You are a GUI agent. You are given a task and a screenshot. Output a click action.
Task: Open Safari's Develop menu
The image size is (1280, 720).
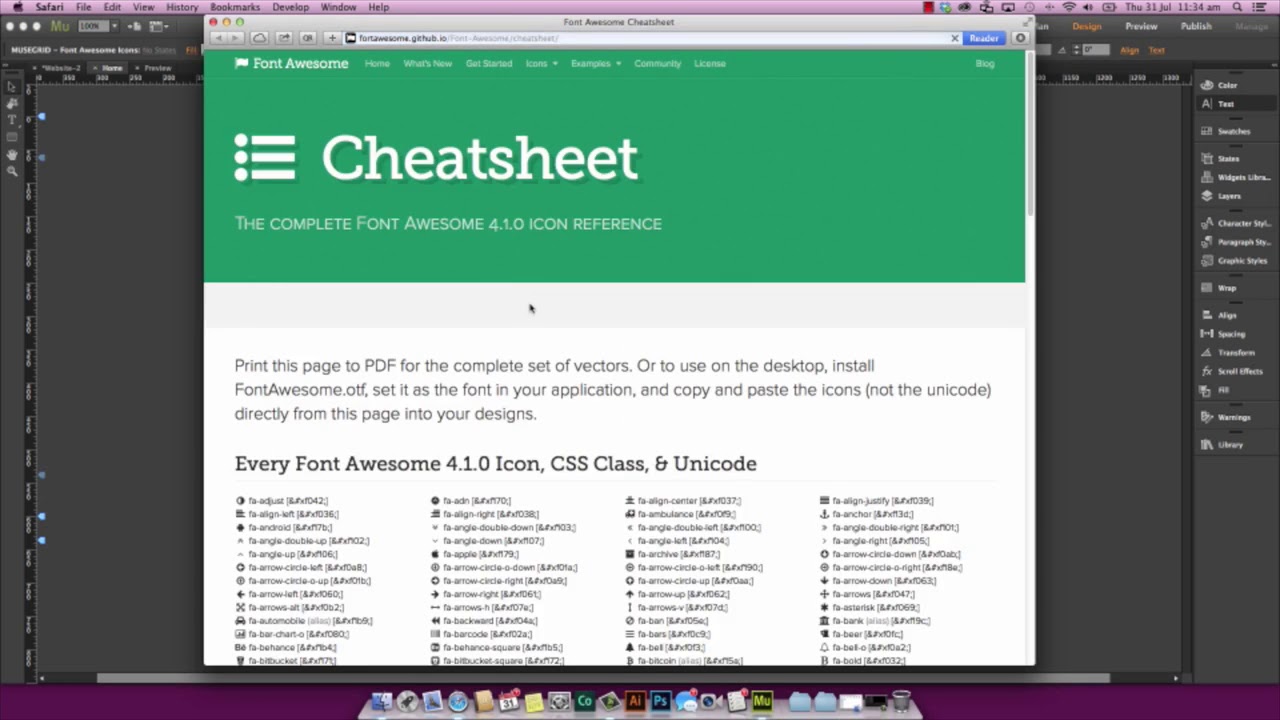290,7
